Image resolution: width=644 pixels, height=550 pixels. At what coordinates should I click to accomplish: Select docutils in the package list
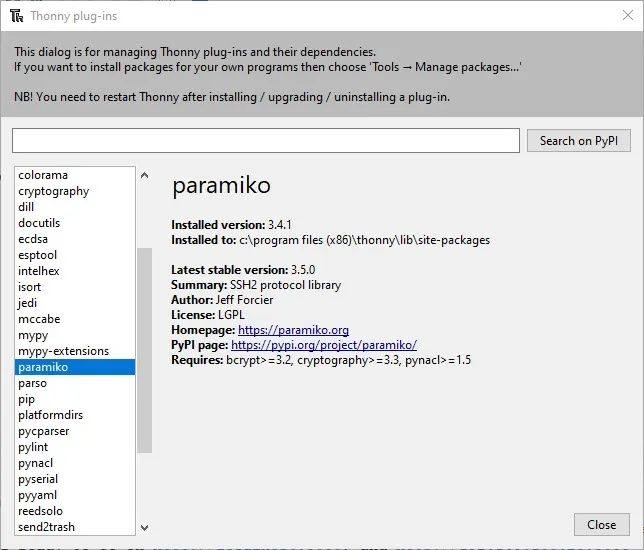click(75, 223)
